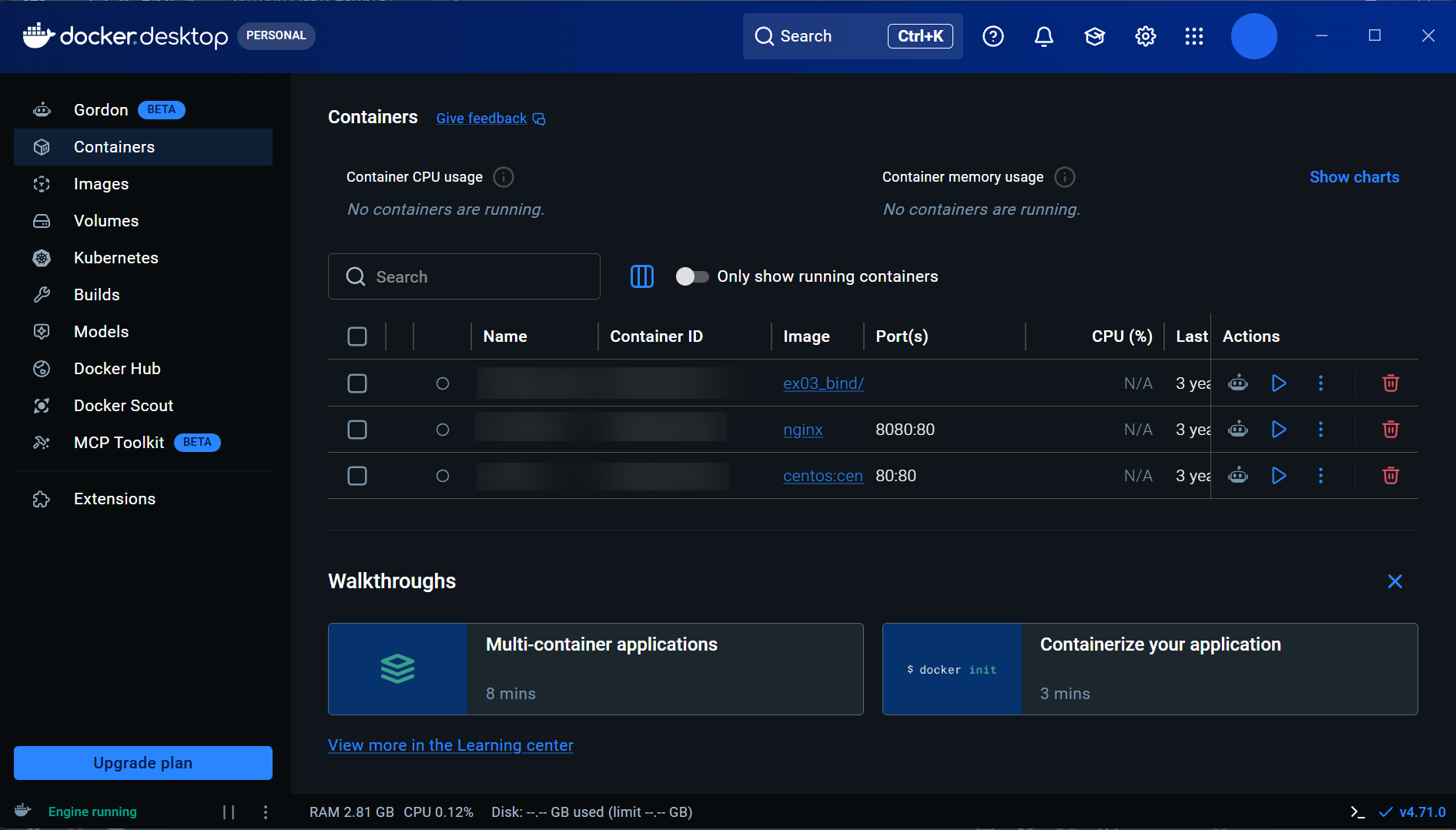1456x830 pixels.
Task: Open the Learning center graduation cap icon
Action: [1095, 36]
